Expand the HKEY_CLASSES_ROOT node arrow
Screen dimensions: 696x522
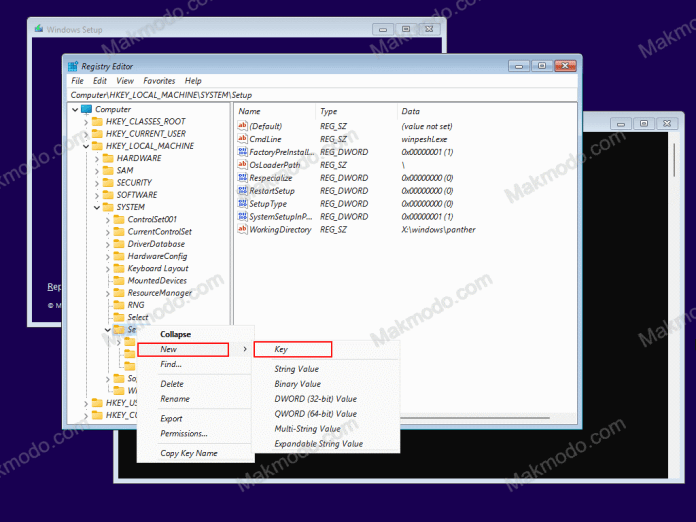pos(86,122)
